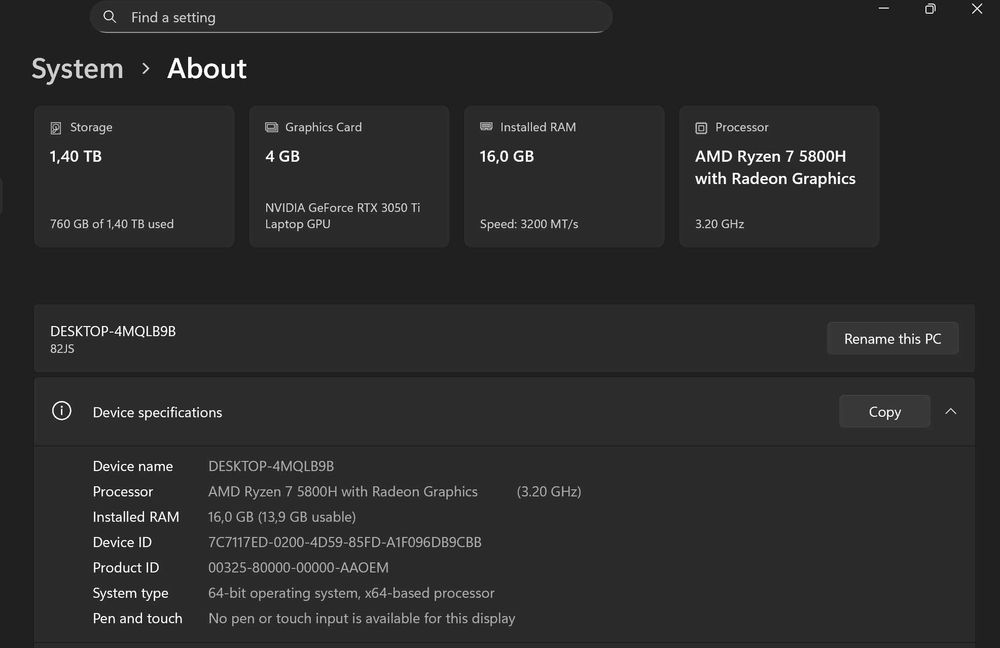The width and height of the screenshot is (1000, 648).
Task: Click the breadcrumb arrow between System and About
Action: pyautogui.click(x=146, y=69)
